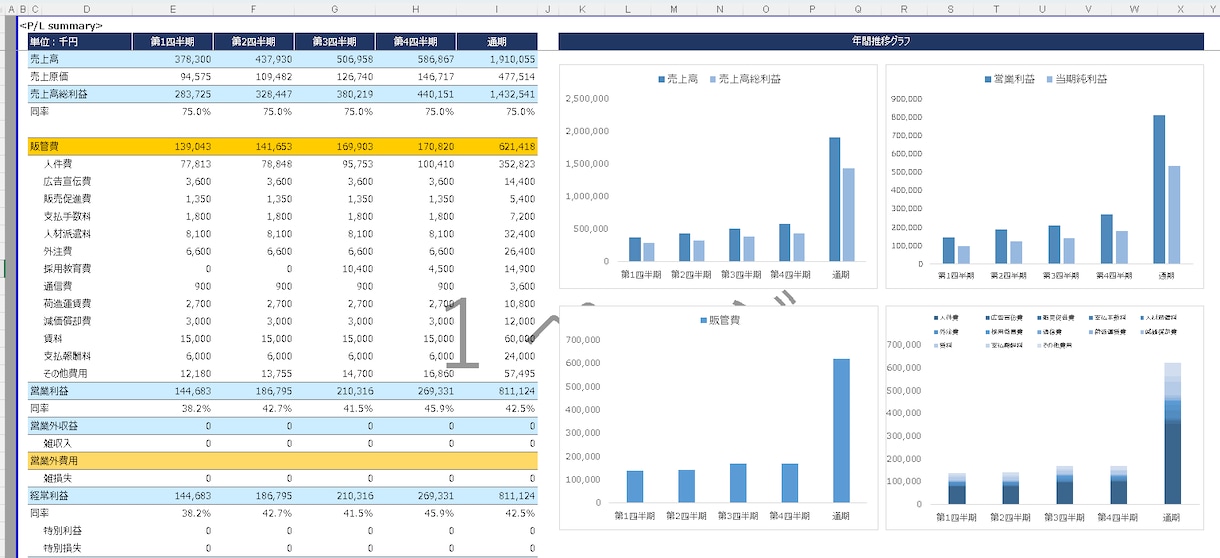Select the 通期 table header cell
This screenshot has width=1220, height=558.
point(497,42)
